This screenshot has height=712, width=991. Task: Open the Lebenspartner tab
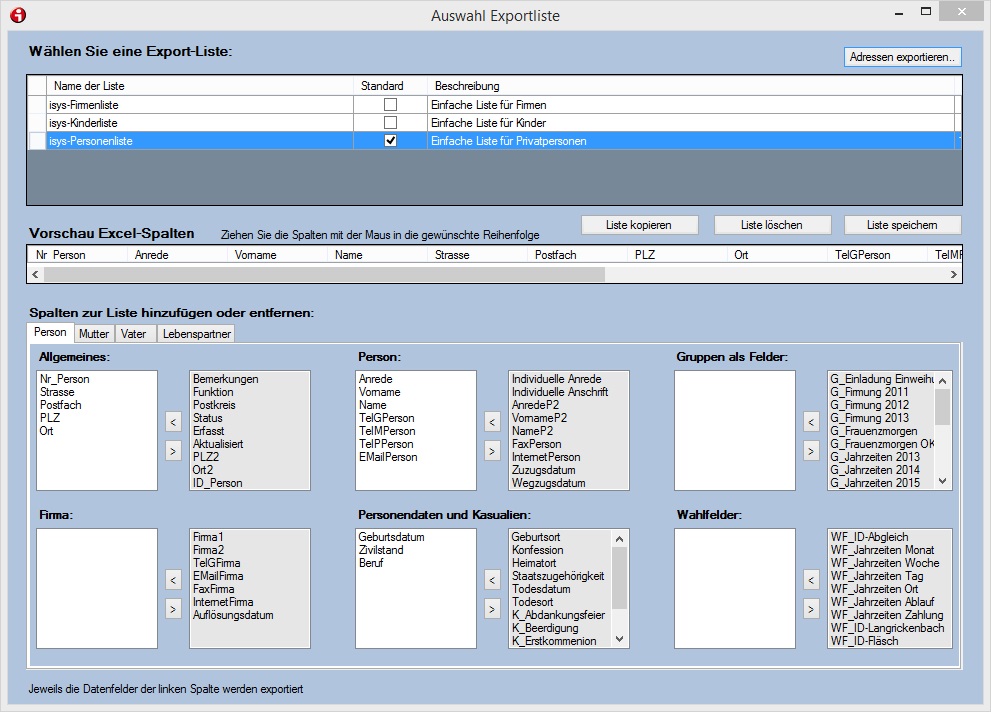(x=196, y=334)
